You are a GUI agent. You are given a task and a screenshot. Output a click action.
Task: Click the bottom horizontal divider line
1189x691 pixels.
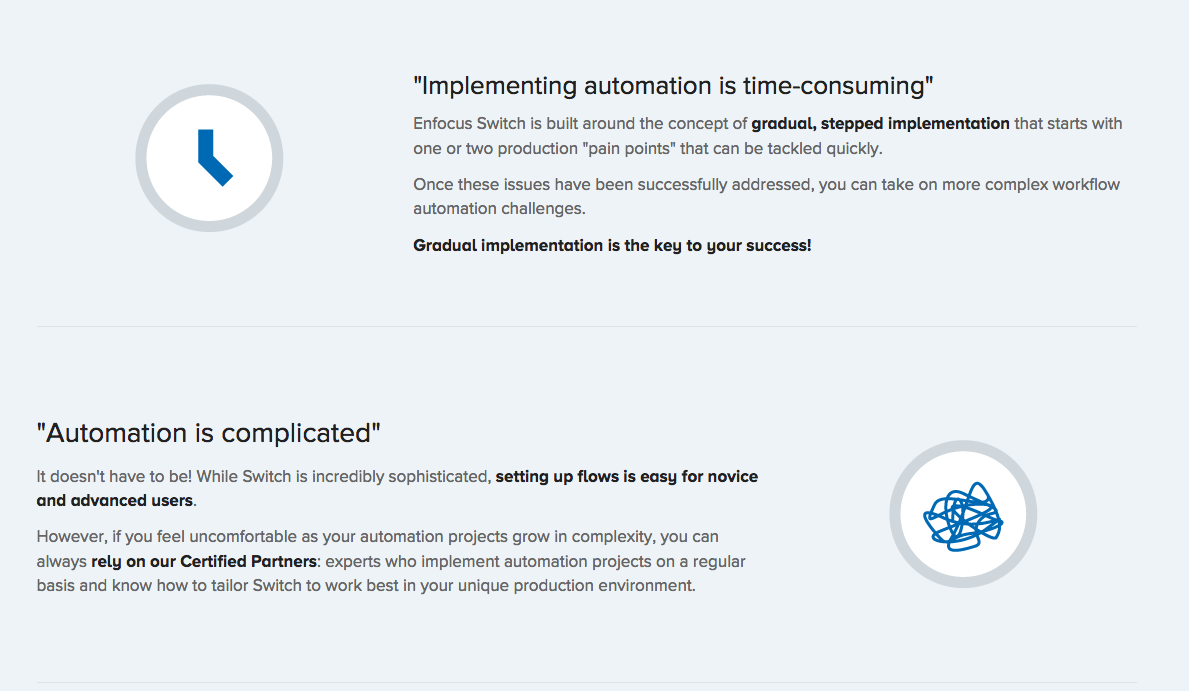pyautogui.click(x=586, y=682)
